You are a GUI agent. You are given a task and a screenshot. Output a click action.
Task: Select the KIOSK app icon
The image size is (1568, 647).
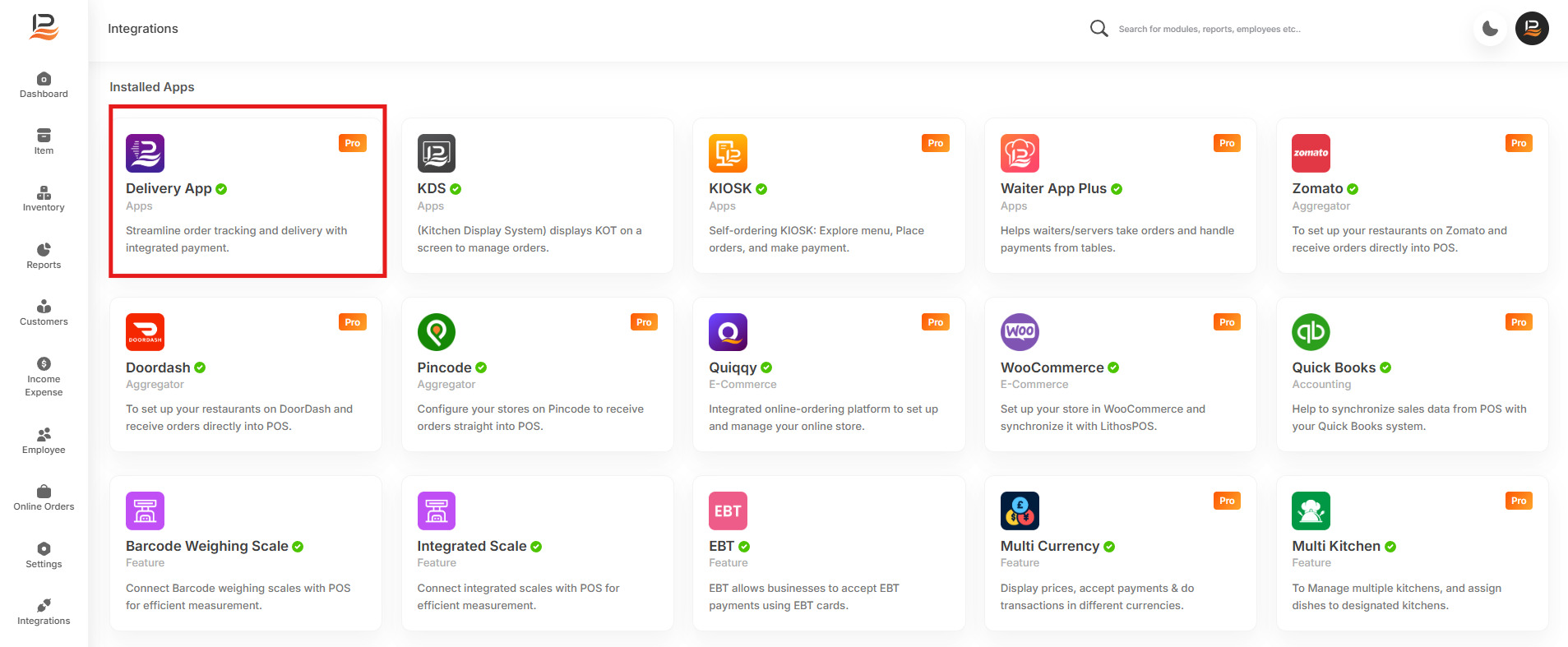click(728, 153)
